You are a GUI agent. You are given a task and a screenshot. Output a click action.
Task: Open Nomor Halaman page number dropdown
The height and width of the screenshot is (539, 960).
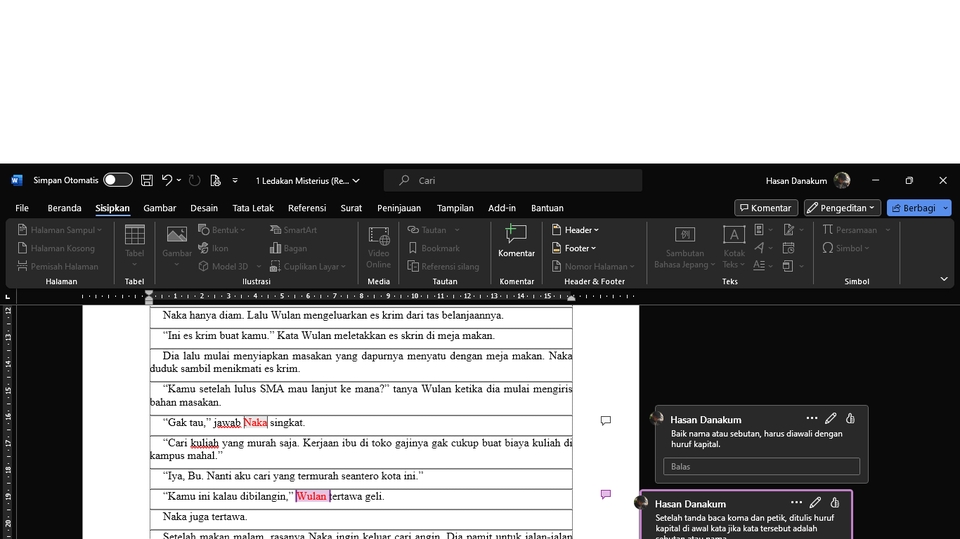point(593,266)
